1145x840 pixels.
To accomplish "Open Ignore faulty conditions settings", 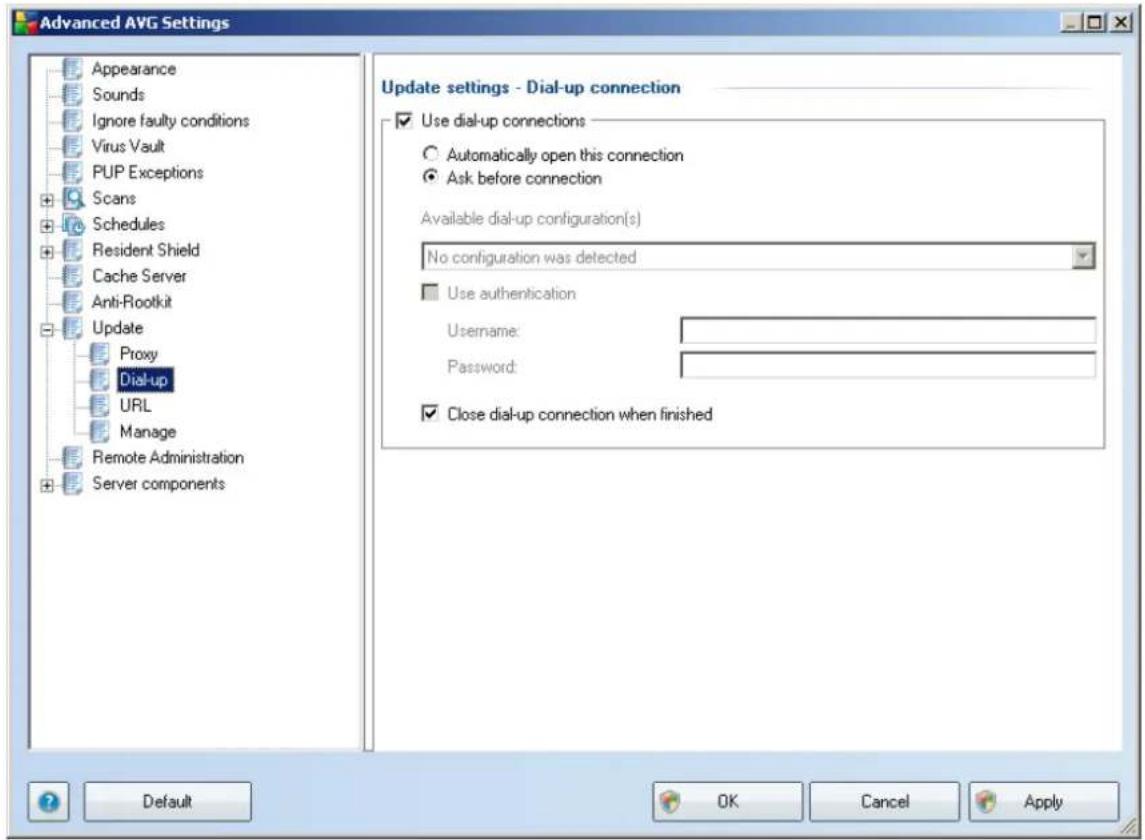I will click(170, 121).
